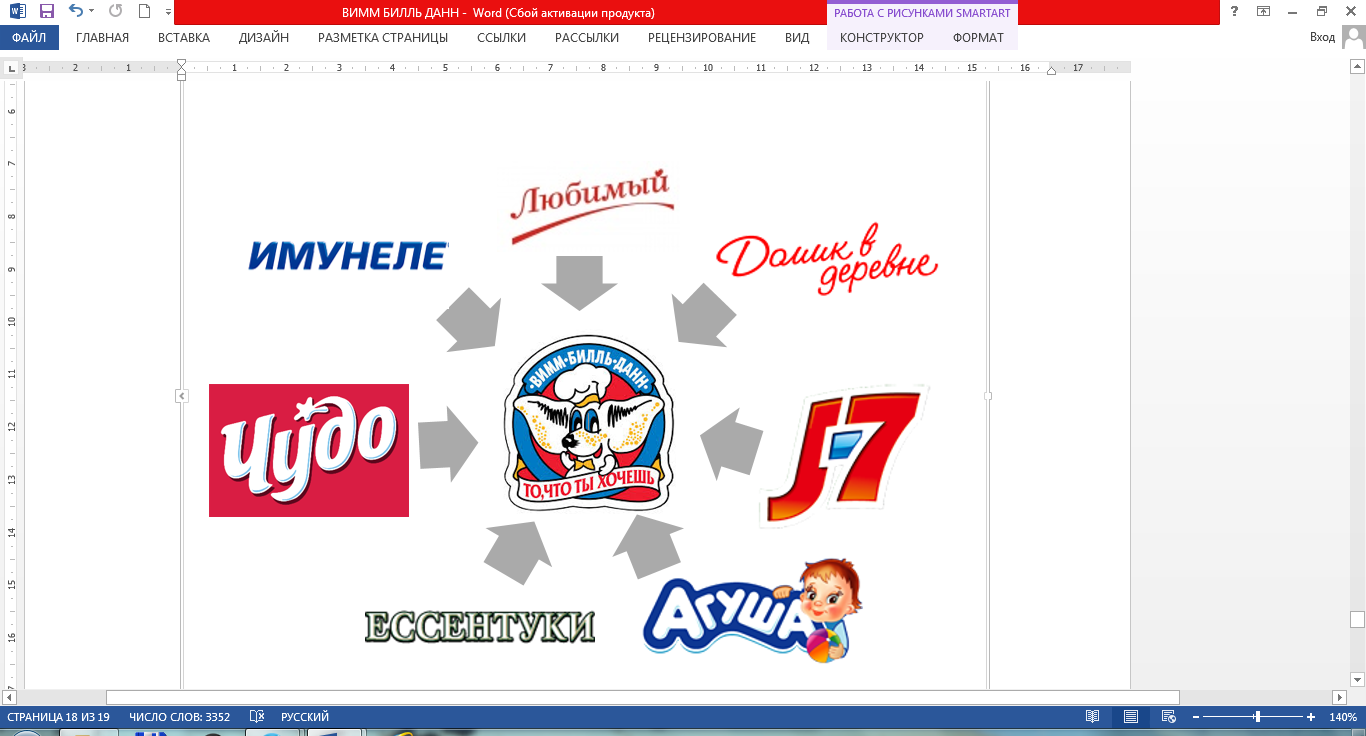Select the Агуша logo picture
This screenshot has width=1366, height=736.
tap(752, 610)
